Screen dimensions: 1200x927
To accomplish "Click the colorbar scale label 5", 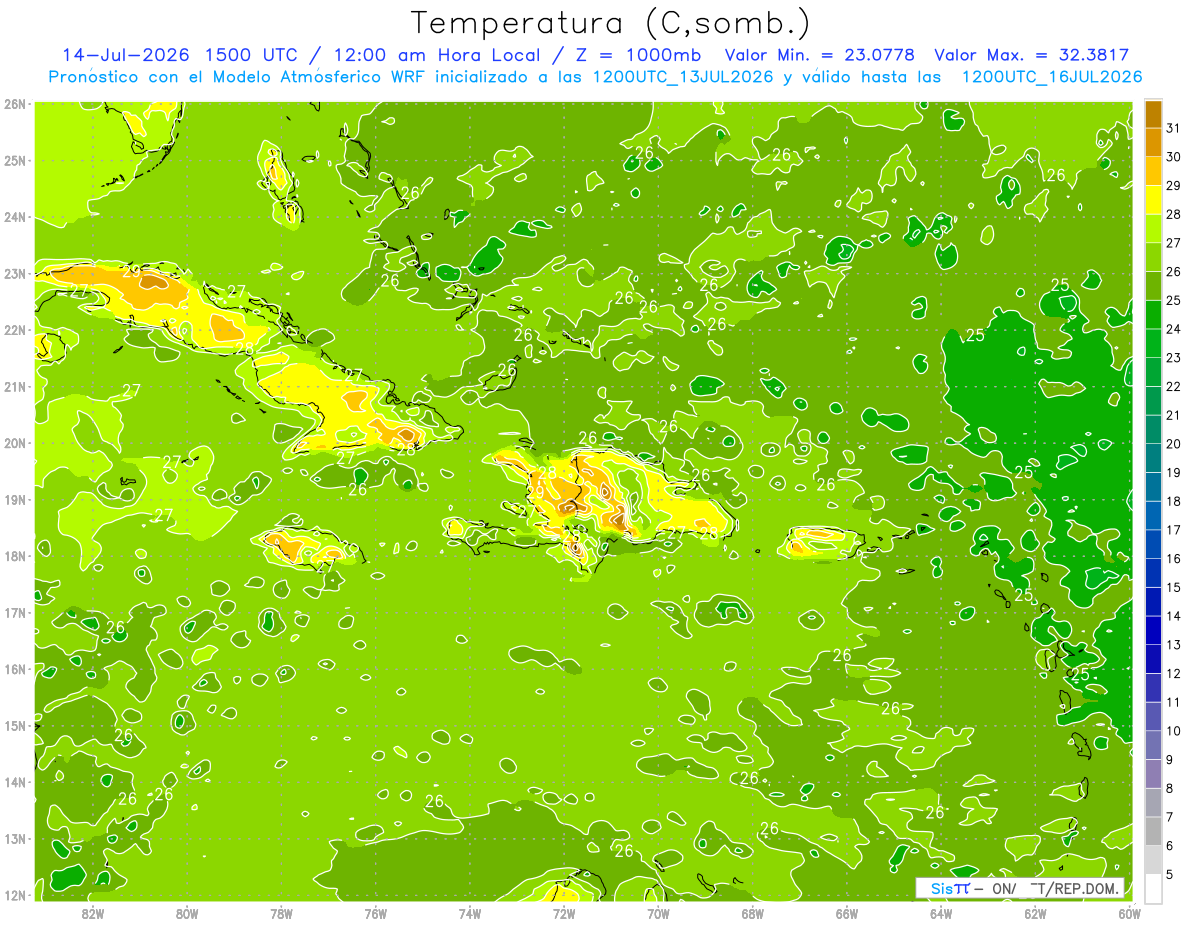I will coord(1169,874).
